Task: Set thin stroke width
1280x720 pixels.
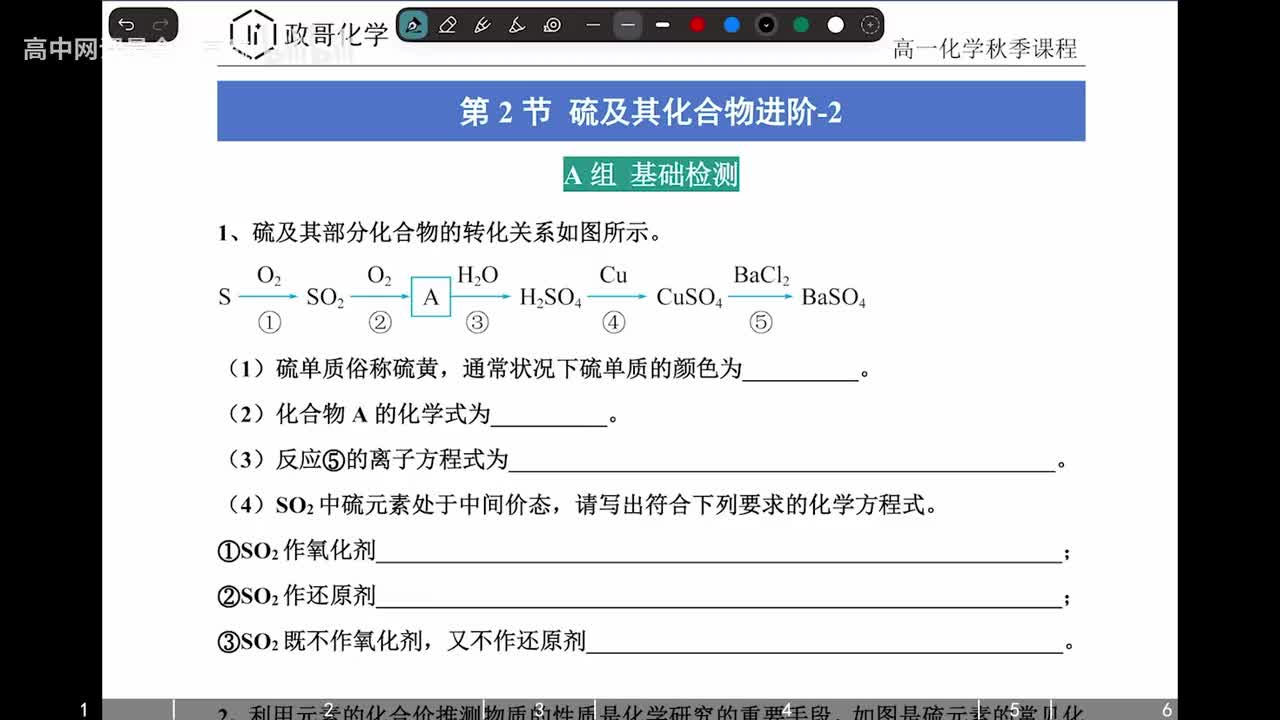Action: point(593,25)
